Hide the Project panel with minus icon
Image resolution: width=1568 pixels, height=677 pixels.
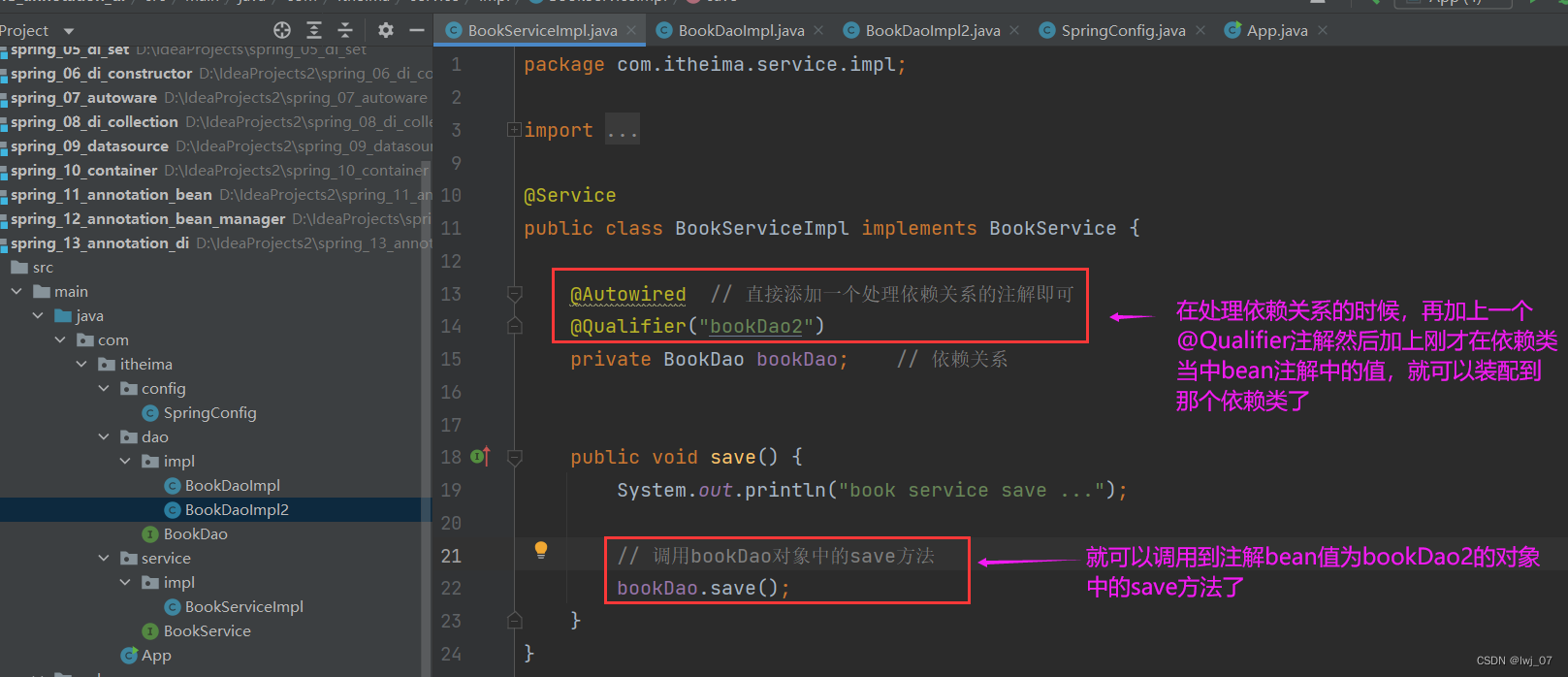(x=417, y=30)
